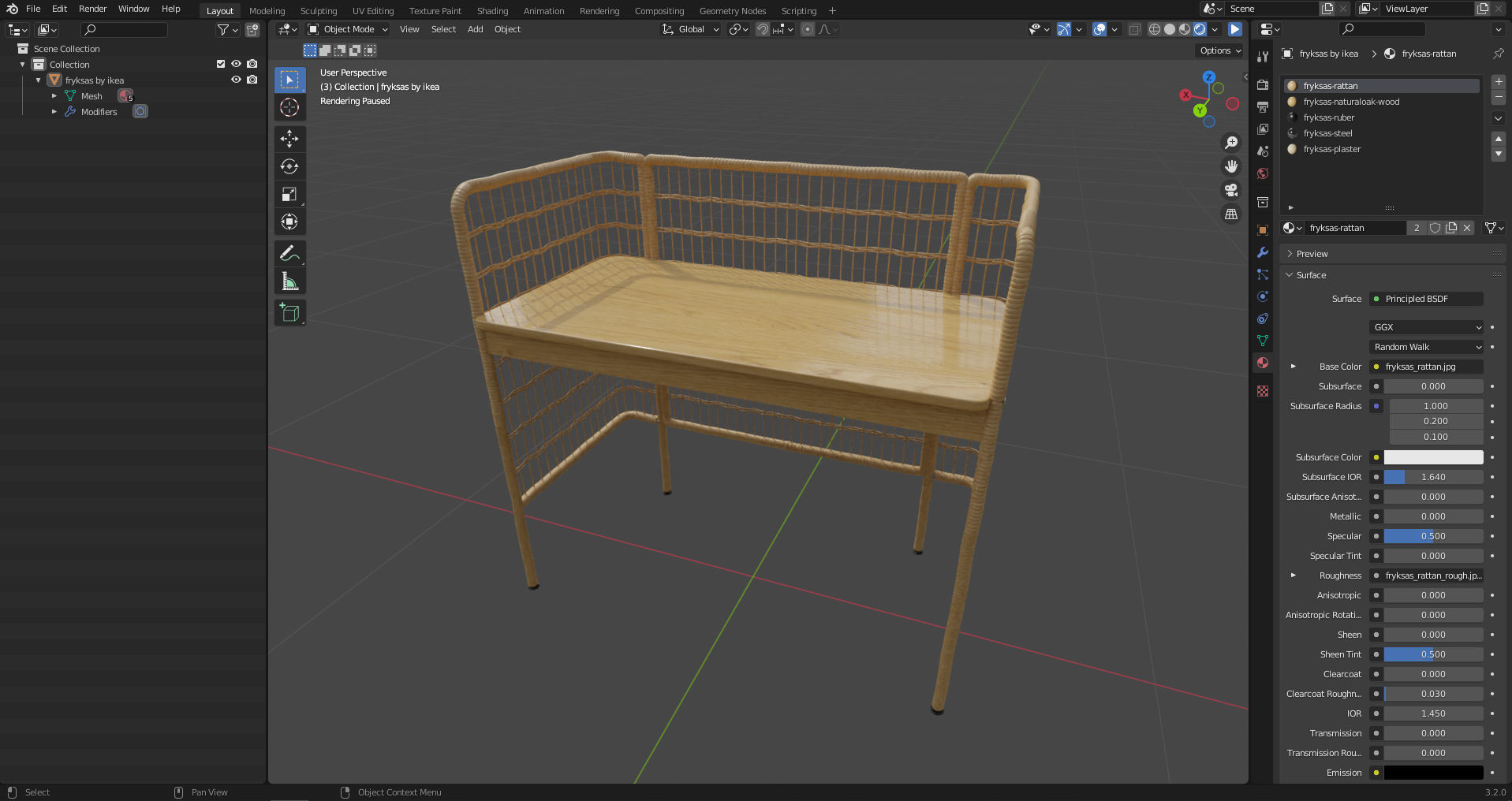Viewport: 1512px width, 801px height.
Task: Select the Transform tool
Action: pyautogui.click(x=289, y=222)
